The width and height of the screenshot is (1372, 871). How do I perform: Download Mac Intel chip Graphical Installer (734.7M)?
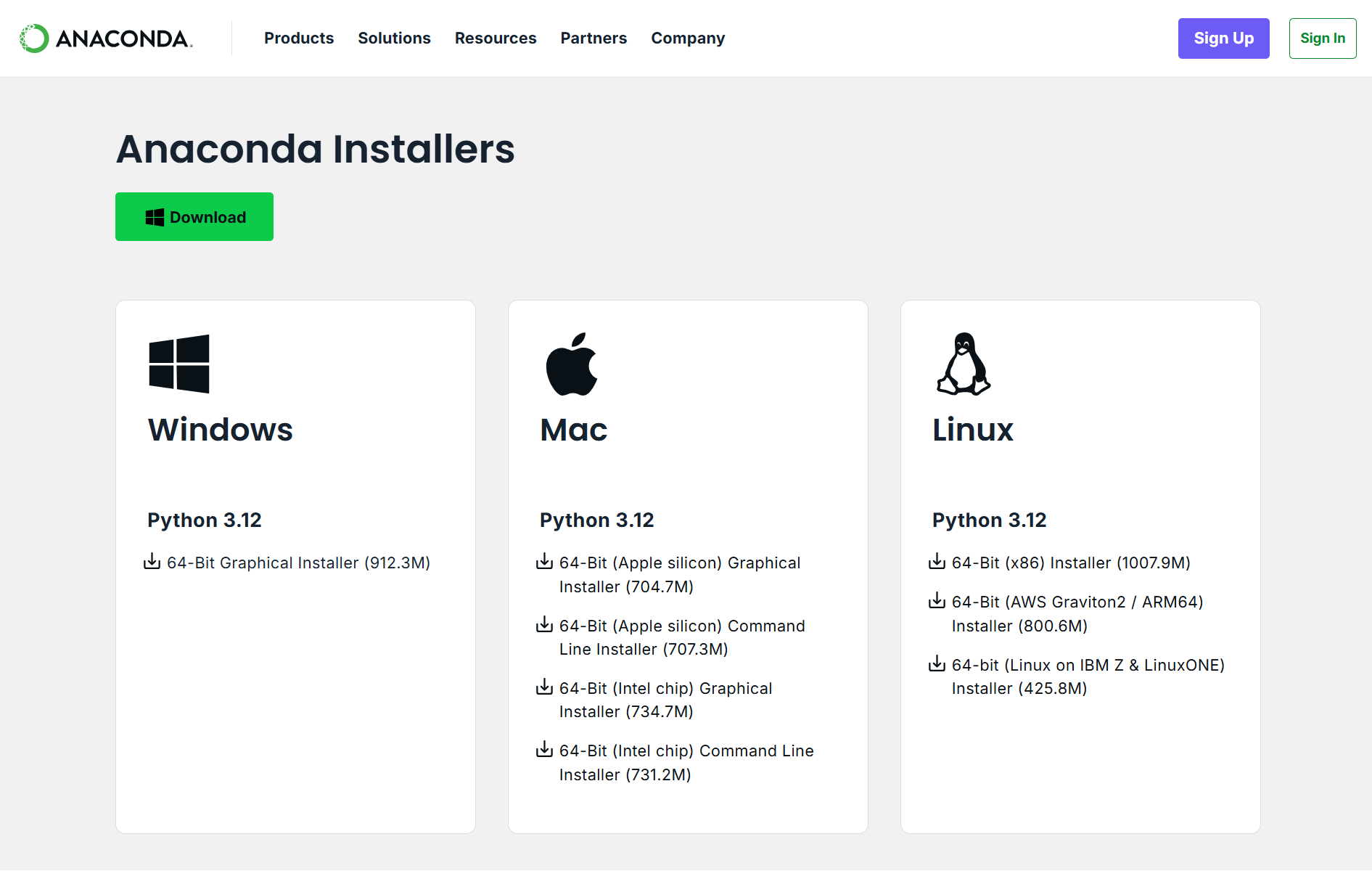click(x=665, y=700)
